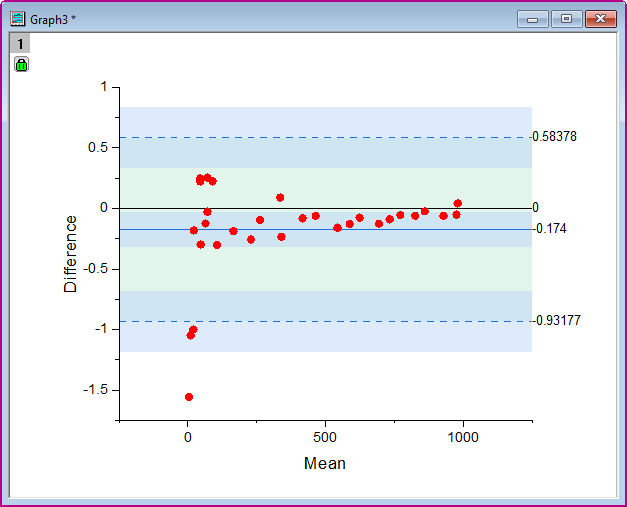Select the solid blue mean line
The image size is (627, 507).
click(x=326, y=230)
